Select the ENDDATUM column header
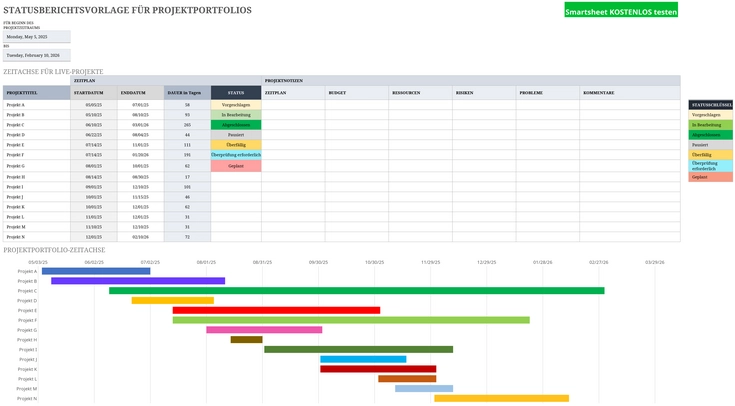 pos(141,93)
